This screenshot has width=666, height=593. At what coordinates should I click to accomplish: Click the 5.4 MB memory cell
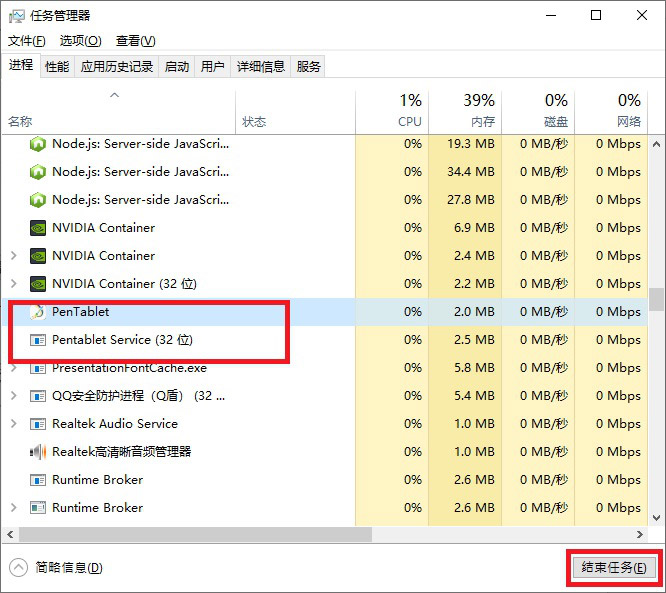pos(465,396)
